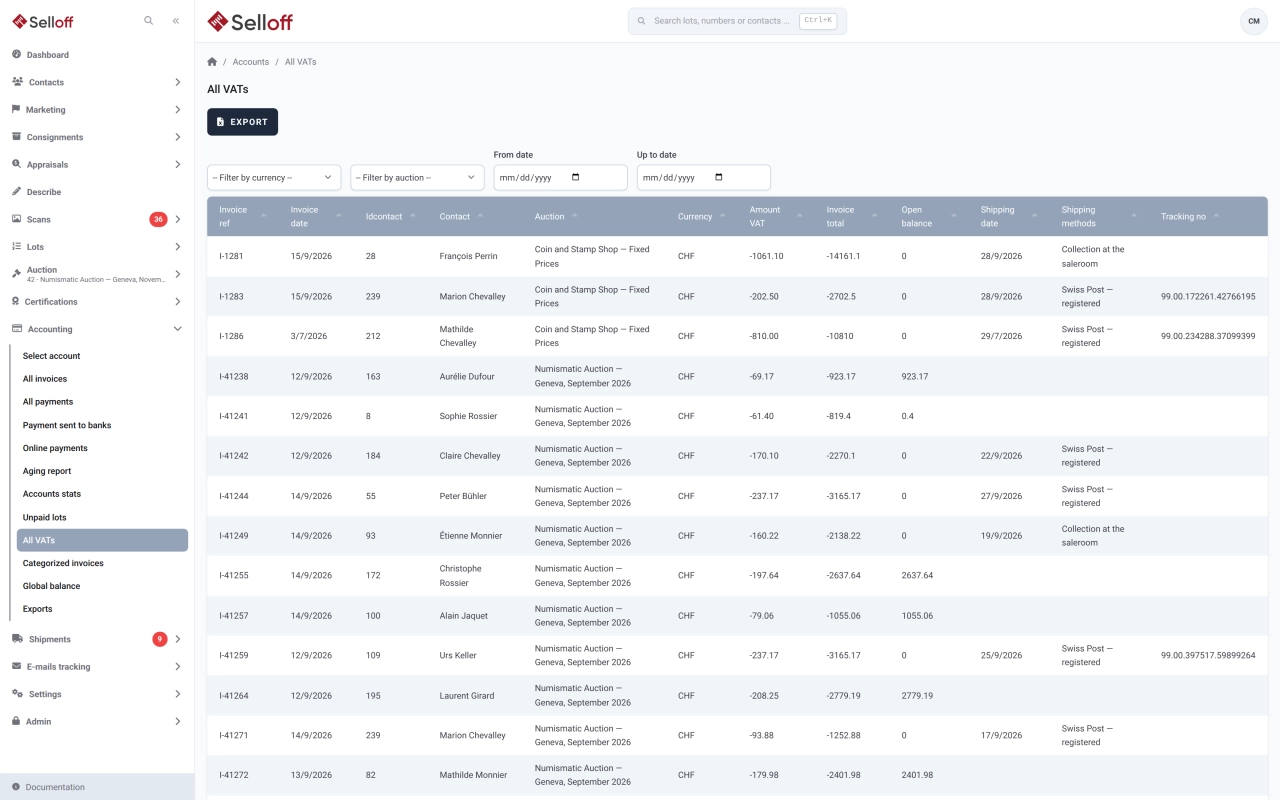Click contact name François Perrin

pyautogui.click(x=468, y=256)
